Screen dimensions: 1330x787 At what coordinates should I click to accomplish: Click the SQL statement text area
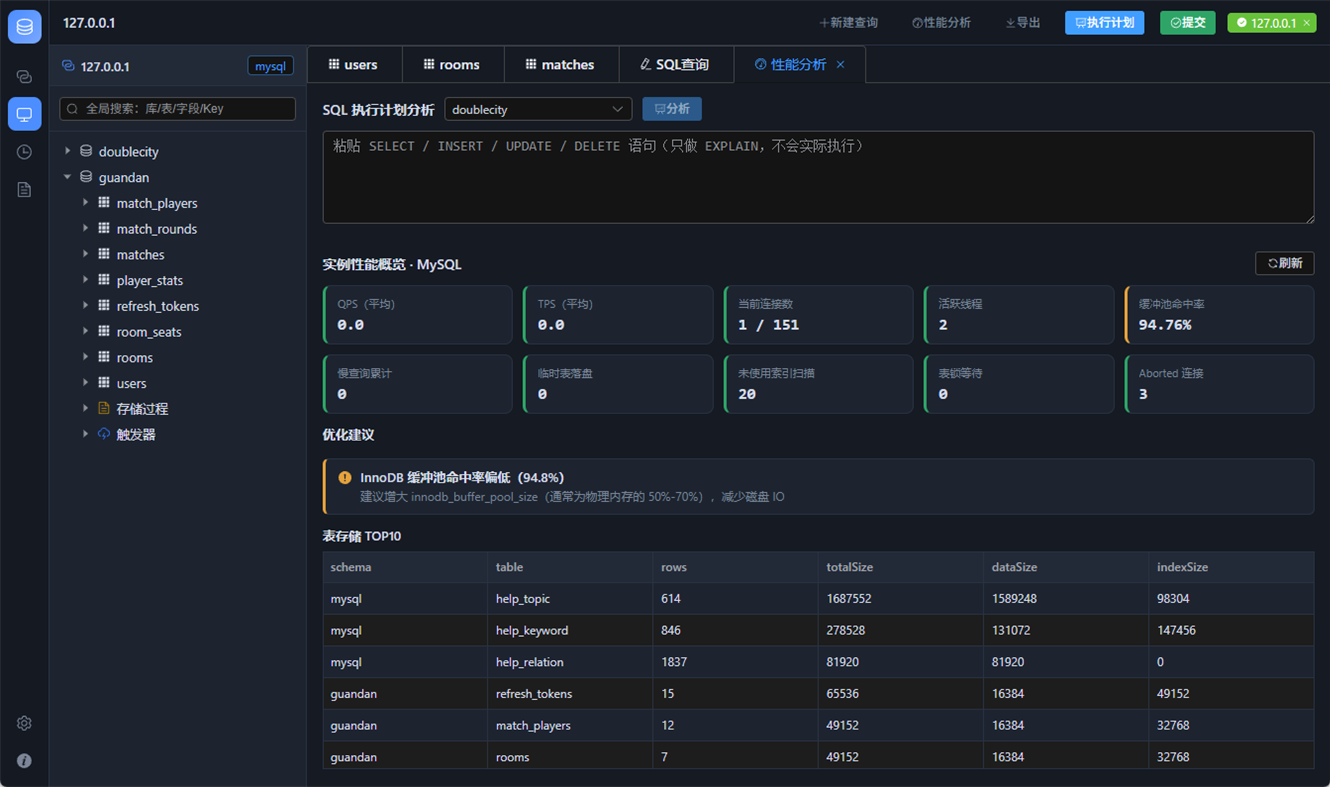(818, 177)
